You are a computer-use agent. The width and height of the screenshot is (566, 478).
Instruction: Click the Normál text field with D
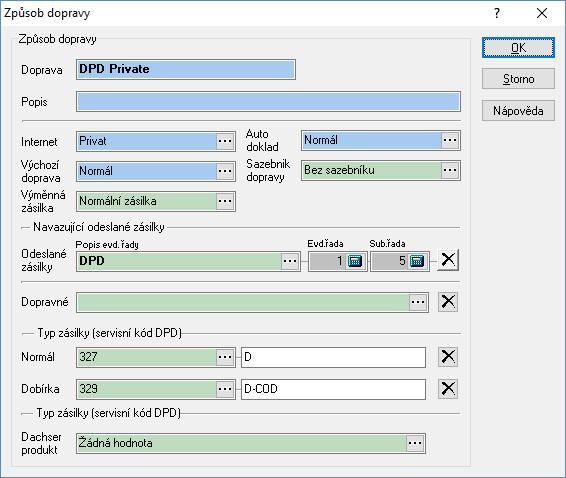[x=334, y=357]
